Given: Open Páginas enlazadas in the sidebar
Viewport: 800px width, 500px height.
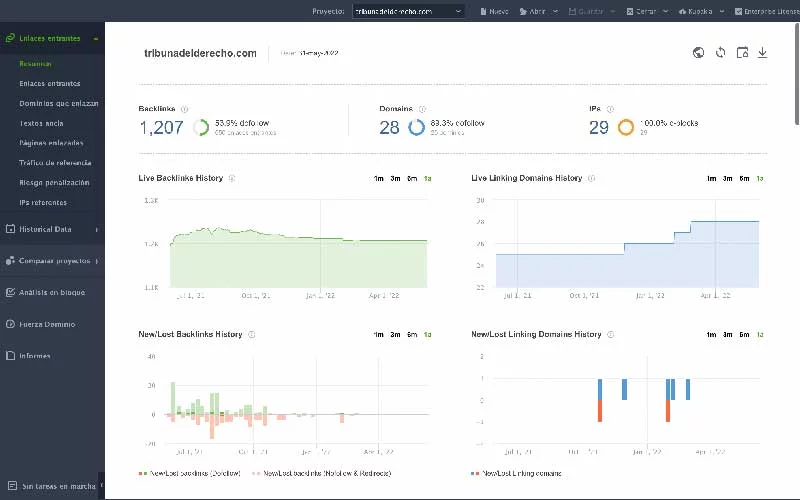Looking at the screenshot, I should click(51, 143).
